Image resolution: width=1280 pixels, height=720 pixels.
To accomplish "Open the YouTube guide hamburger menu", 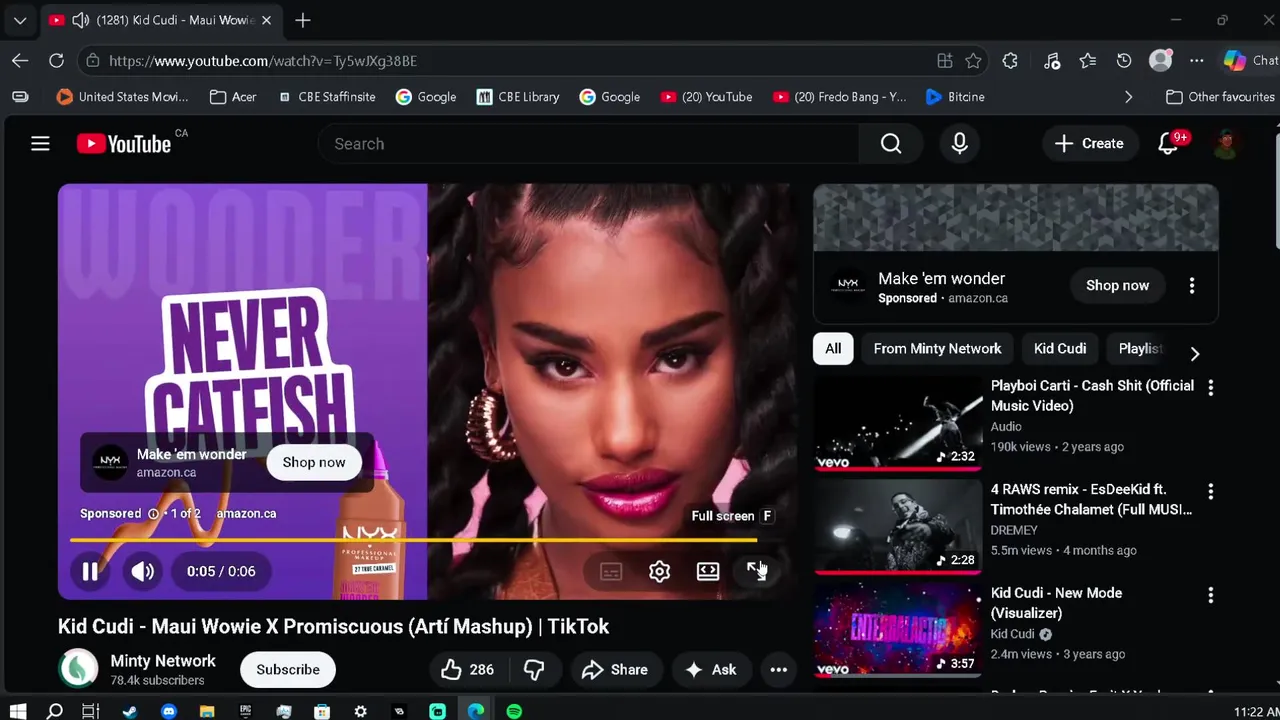I will 40,144.
